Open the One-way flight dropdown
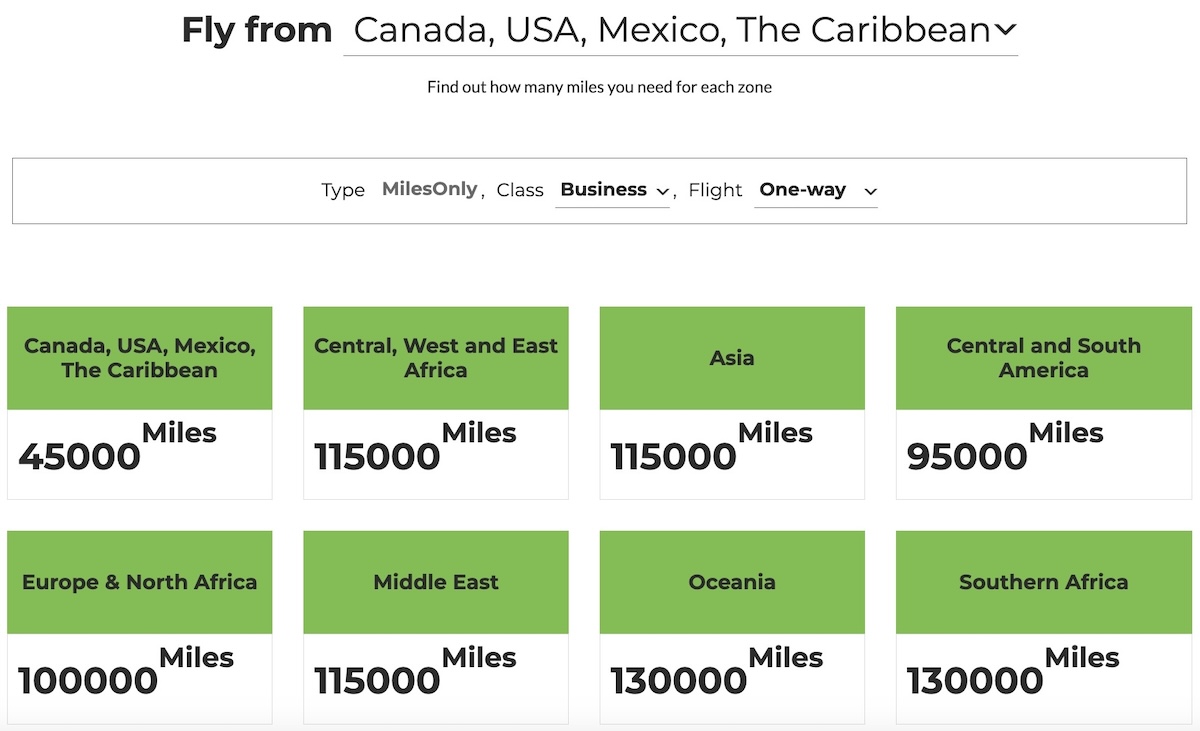The width and height of the screenshot is (1200, 731). (x=816, y=190)
